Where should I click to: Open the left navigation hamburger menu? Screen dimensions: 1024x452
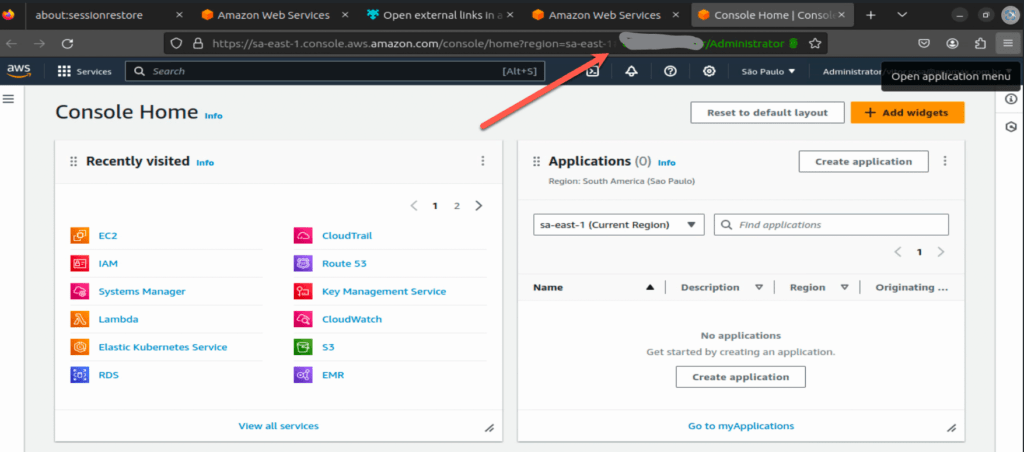[8, 99]
